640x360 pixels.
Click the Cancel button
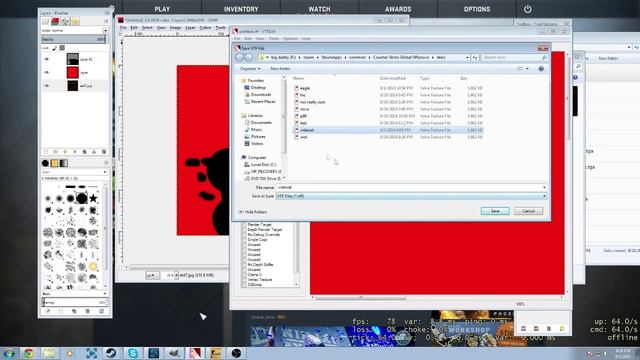(528, 211)
